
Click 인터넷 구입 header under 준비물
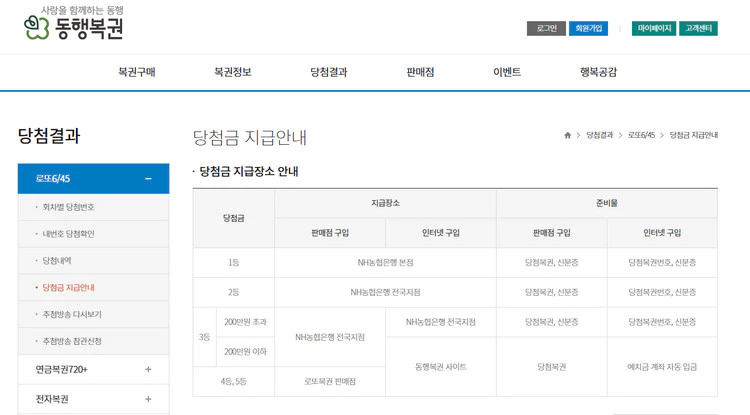tap(662, 233)
